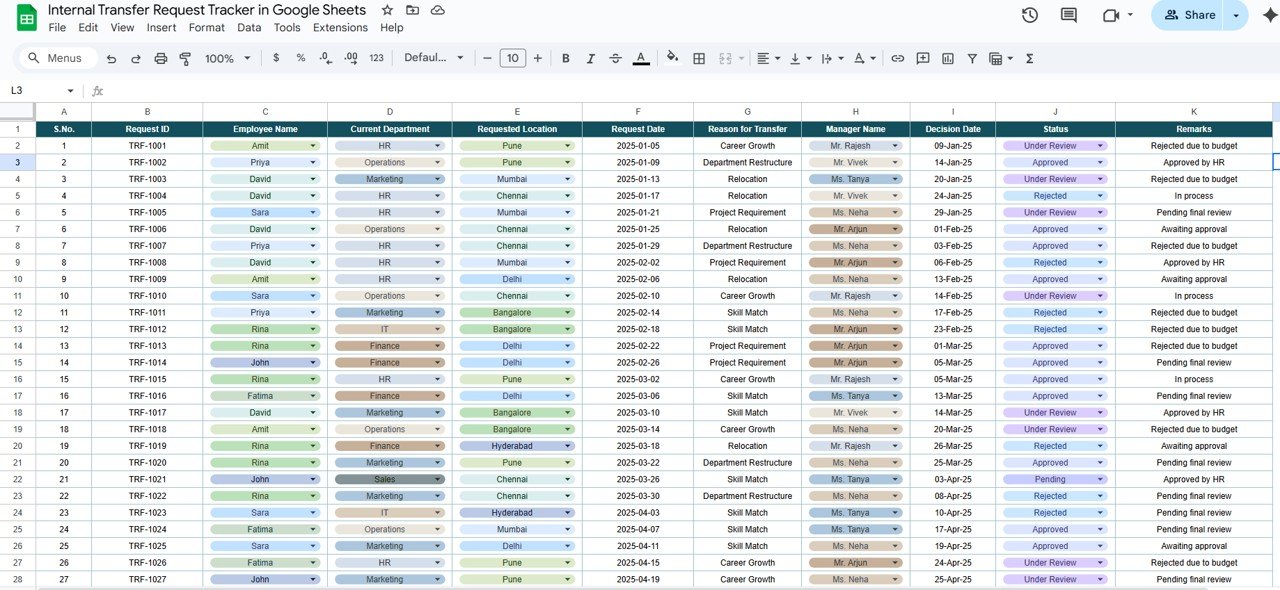
Task: Click the undo icon in toolbar
Action: [111, 59]
